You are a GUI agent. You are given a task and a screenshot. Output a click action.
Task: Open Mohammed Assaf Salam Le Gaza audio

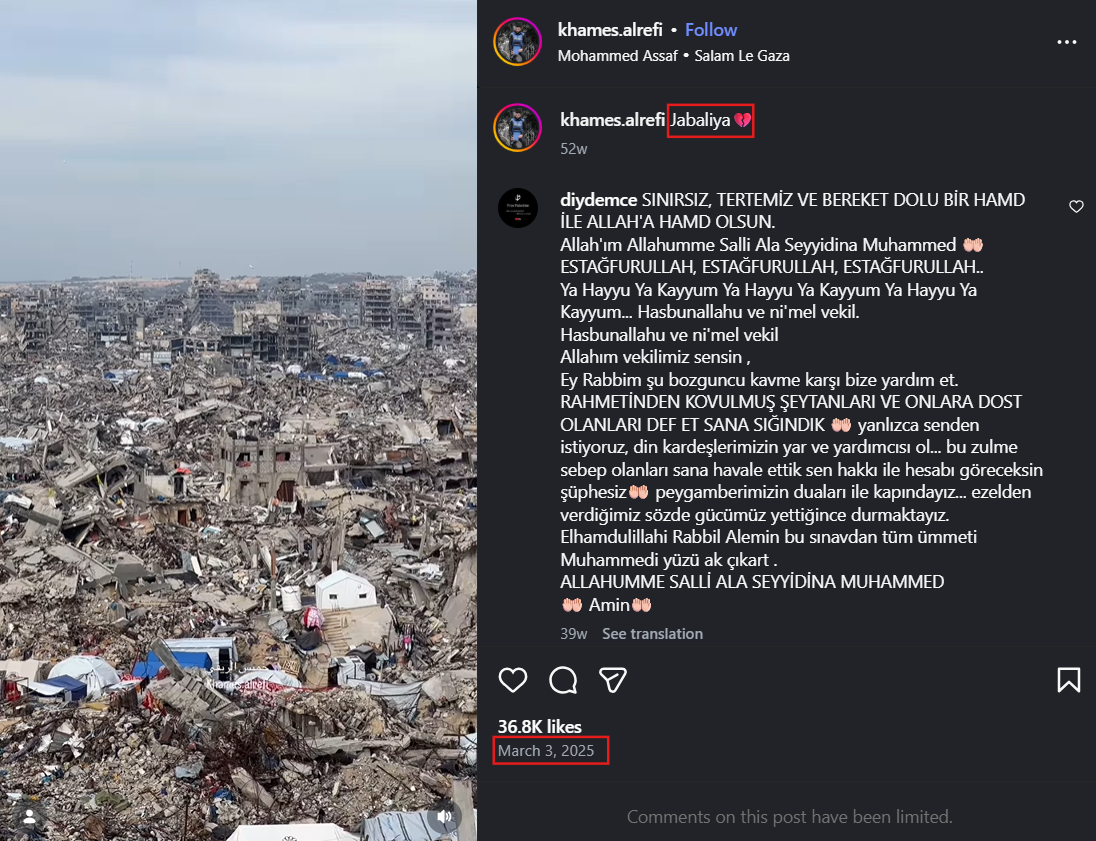click(674, 56)
